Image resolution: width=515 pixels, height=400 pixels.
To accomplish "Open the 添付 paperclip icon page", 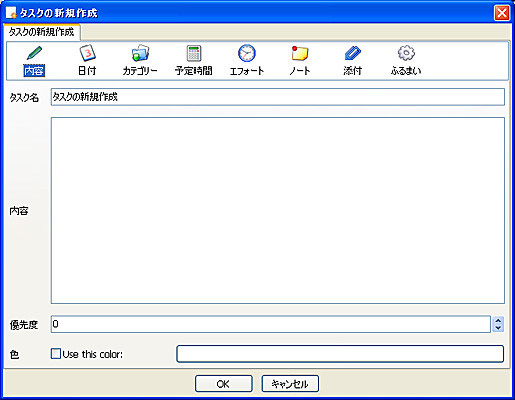I will pyautogui.click(x=353, y=53).
